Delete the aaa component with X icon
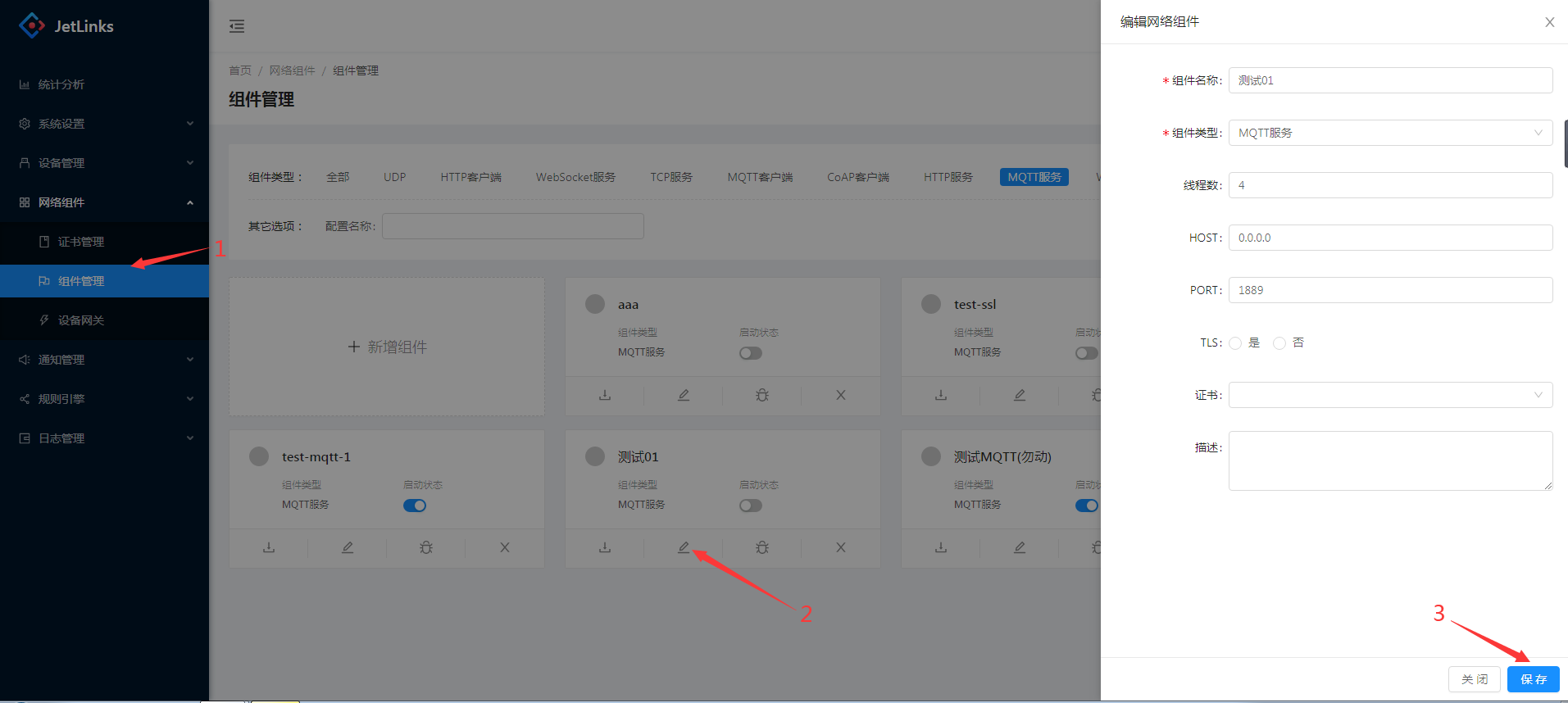The width and height of the screenshot is (1568, 703). tap(840, 395)
